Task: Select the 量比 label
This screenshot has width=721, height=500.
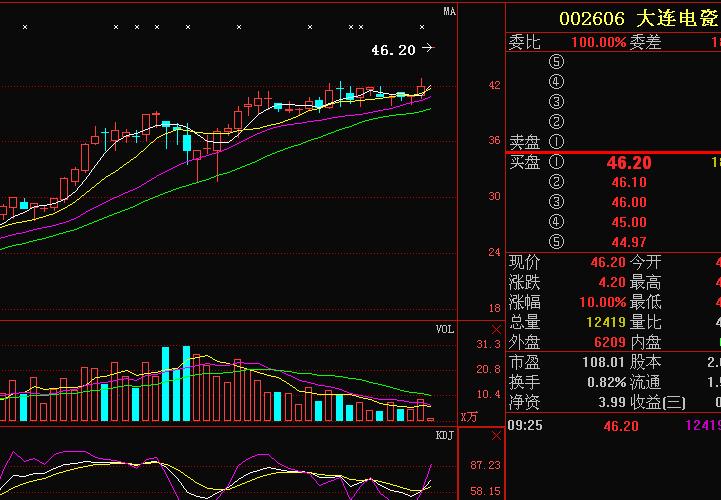Action: (x=645, y=322)
